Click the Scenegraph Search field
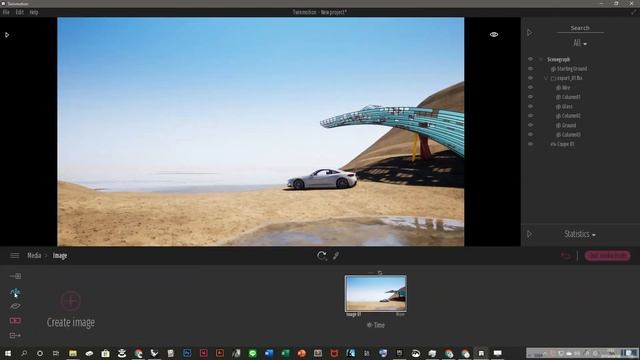Screen dimensions: 640x360 580,28
